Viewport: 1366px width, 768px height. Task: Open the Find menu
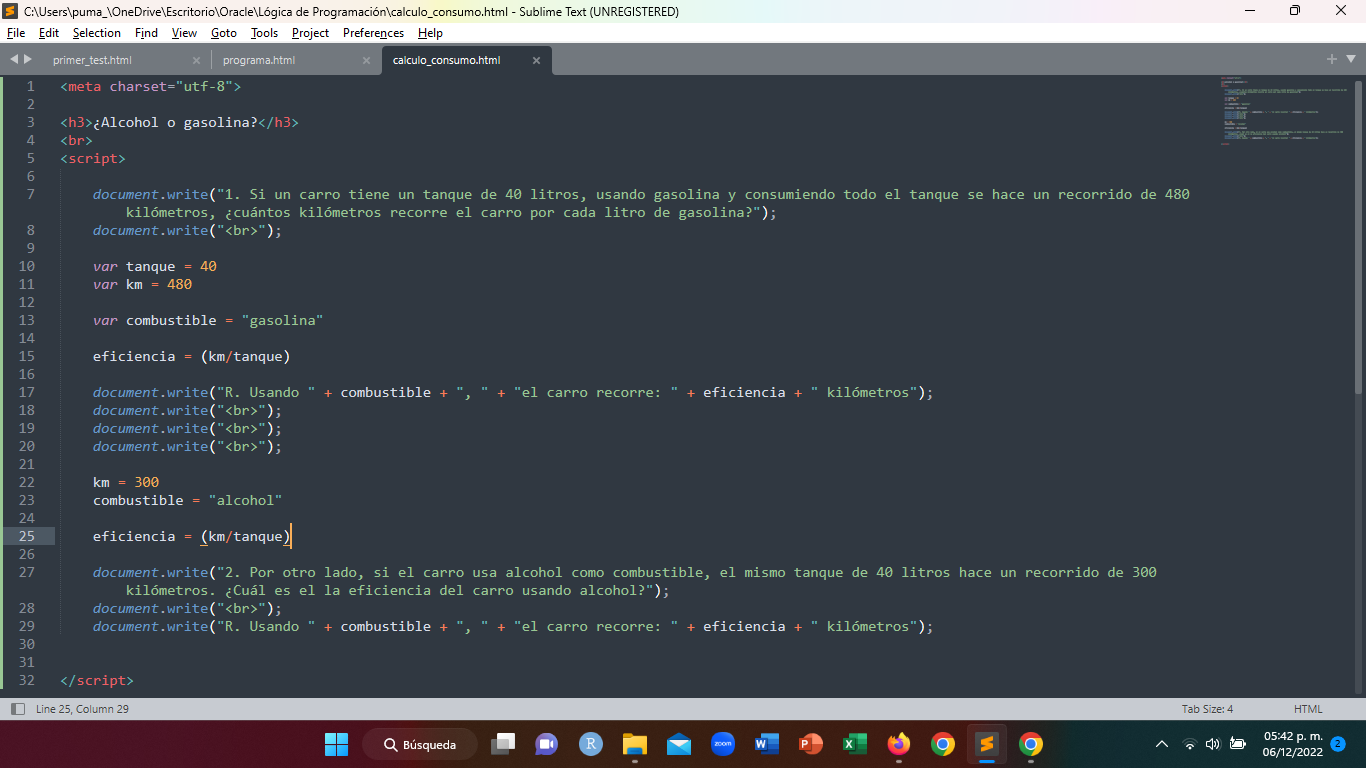pyautogui.click(x=146, y=33)
